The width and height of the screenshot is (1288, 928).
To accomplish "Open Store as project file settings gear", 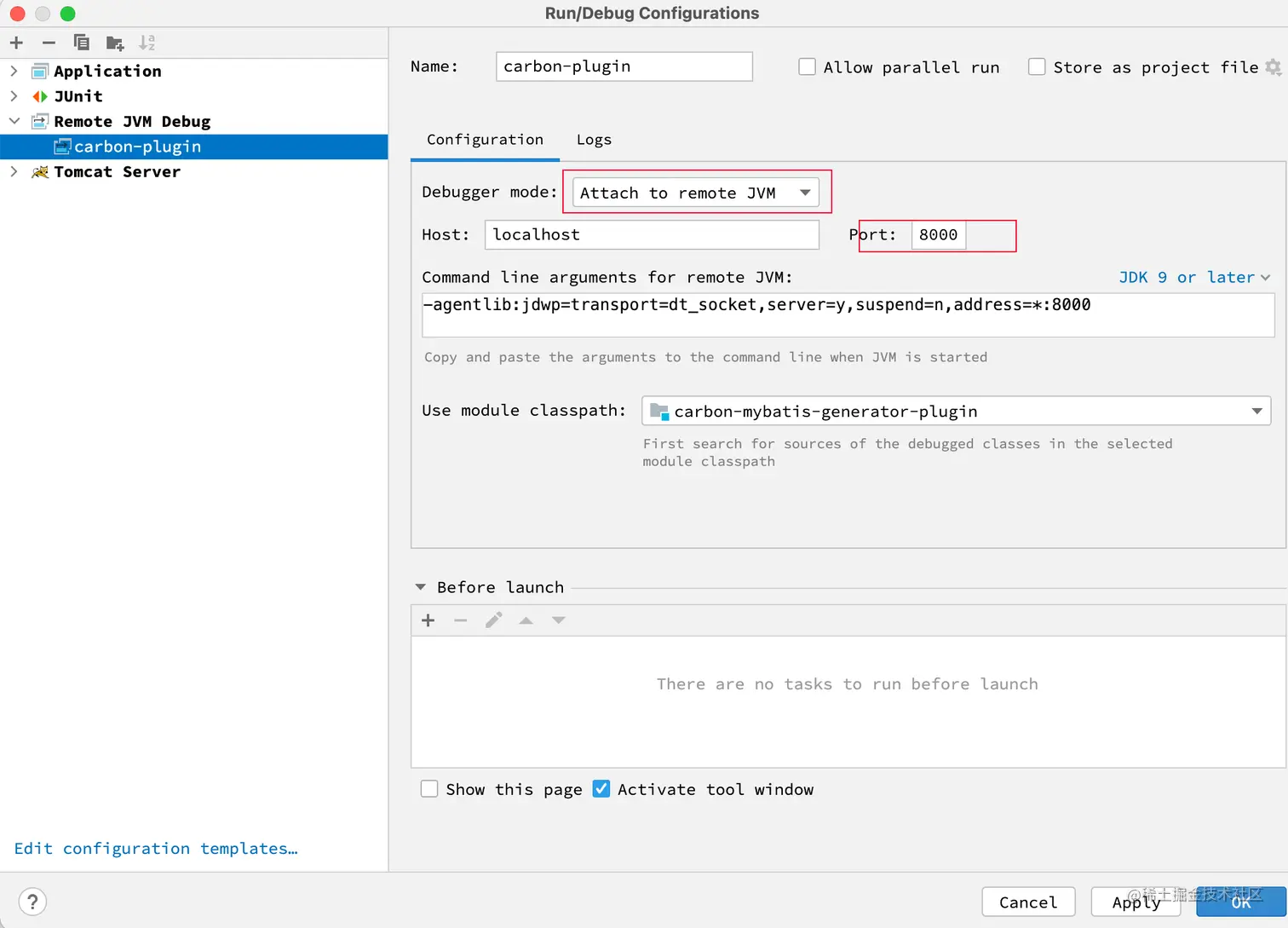I will [1274, 67].
